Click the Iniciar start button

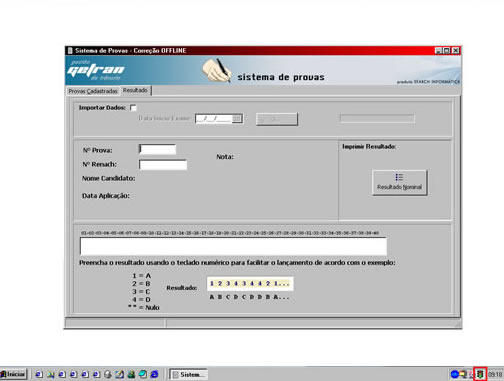(13, 374)
